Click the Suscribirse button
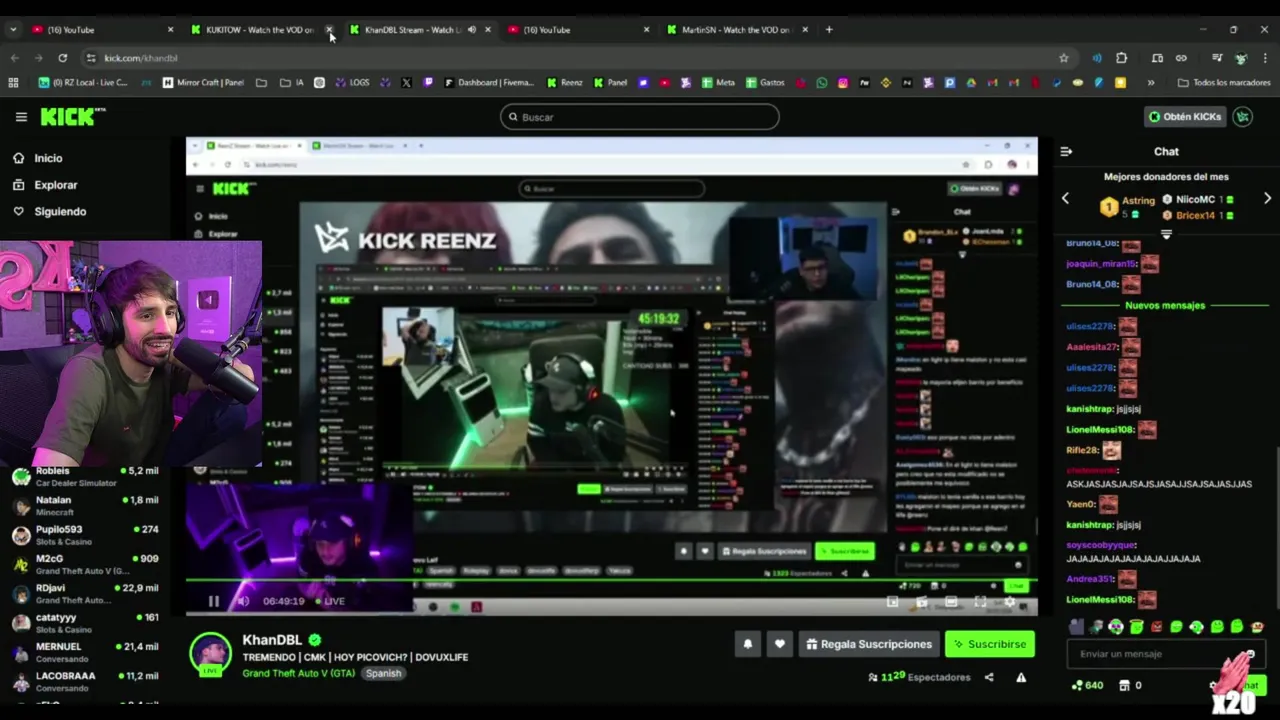This screenshot has width=1280, height=720. [990, 644]
